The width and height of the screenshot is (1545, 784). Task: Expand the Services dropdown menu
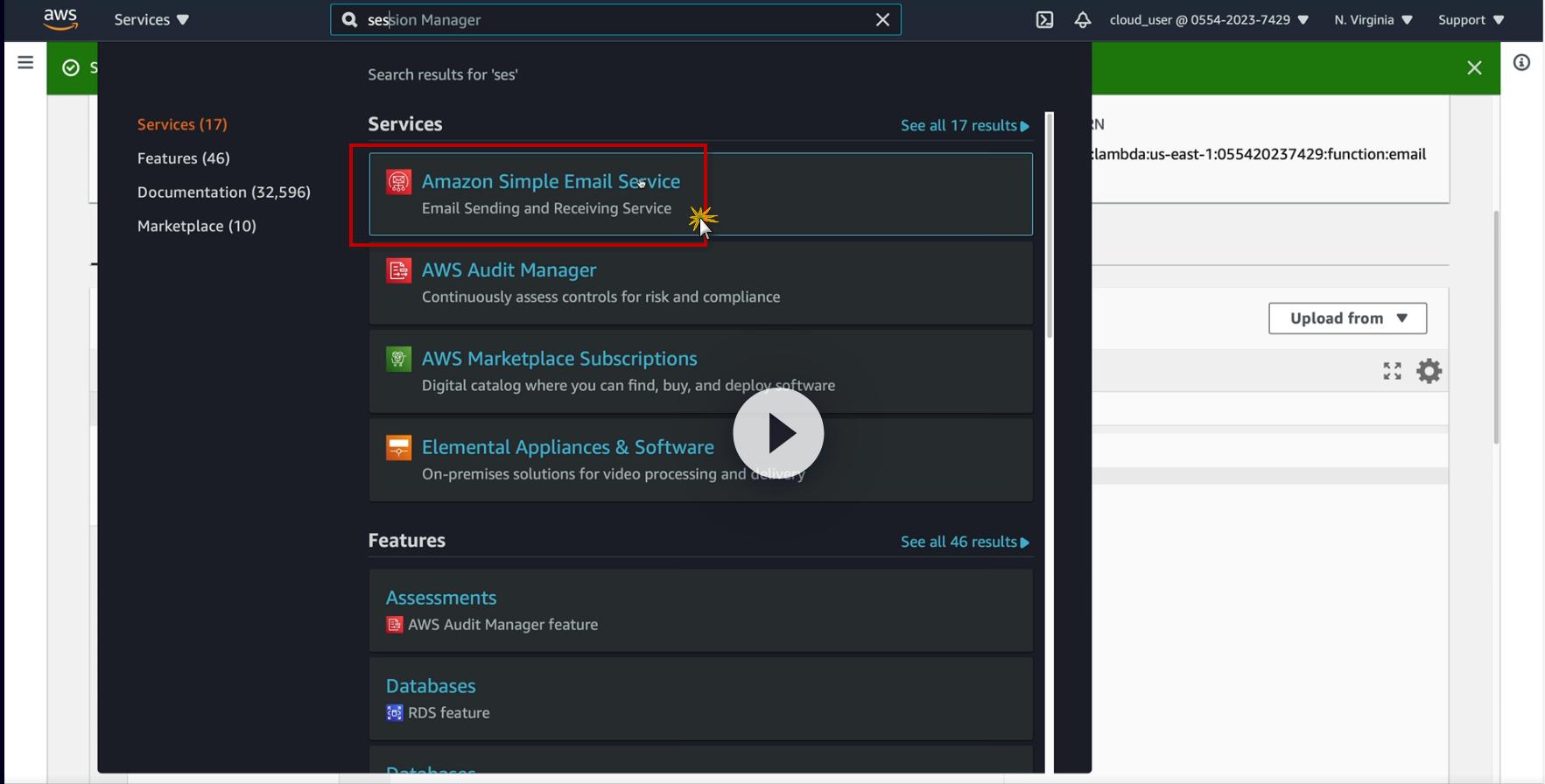pos(151,20)
